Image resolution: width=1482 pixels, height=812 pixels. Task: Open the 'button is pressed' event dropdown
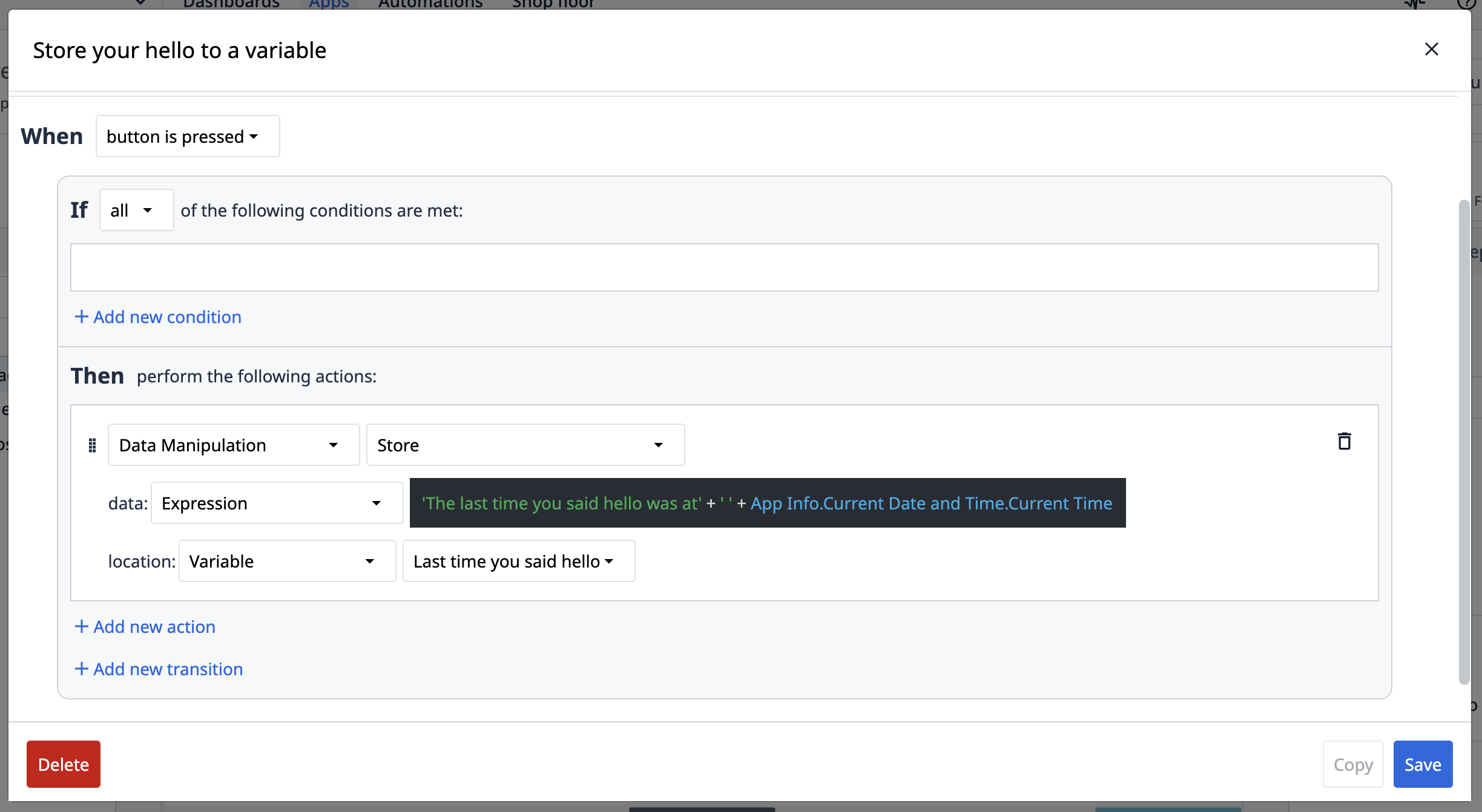click(x=187, y=136)
